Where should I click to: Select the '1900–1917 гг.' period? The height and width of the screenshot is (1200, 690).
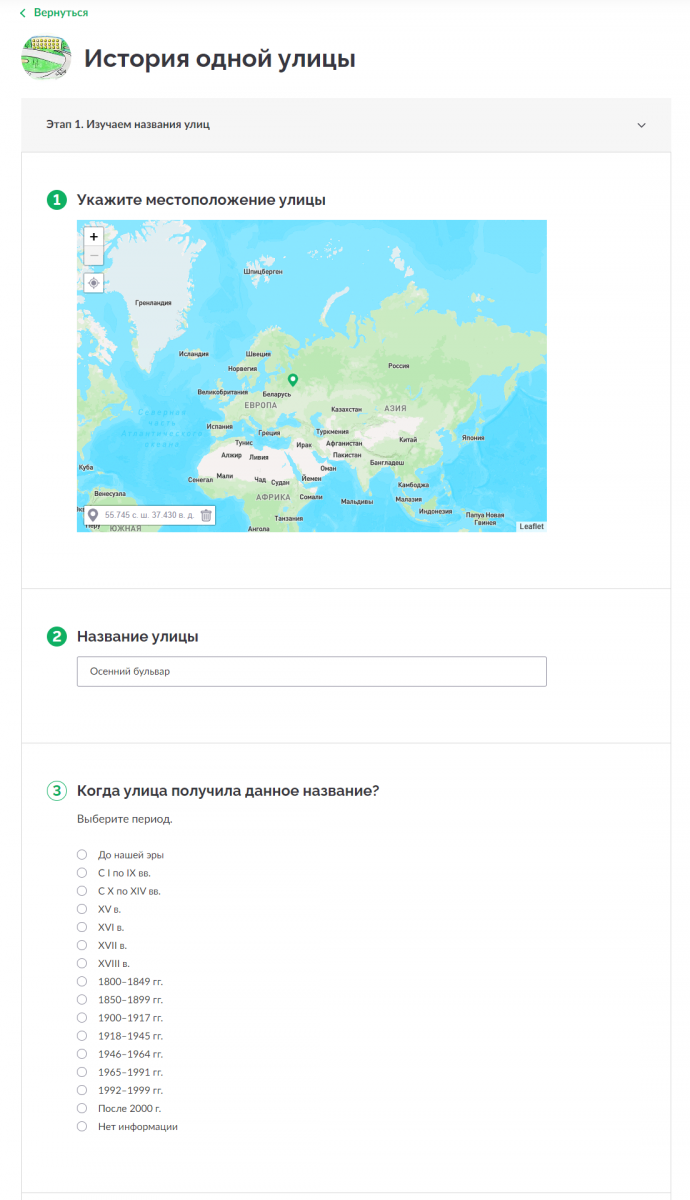coord(82,1017)
